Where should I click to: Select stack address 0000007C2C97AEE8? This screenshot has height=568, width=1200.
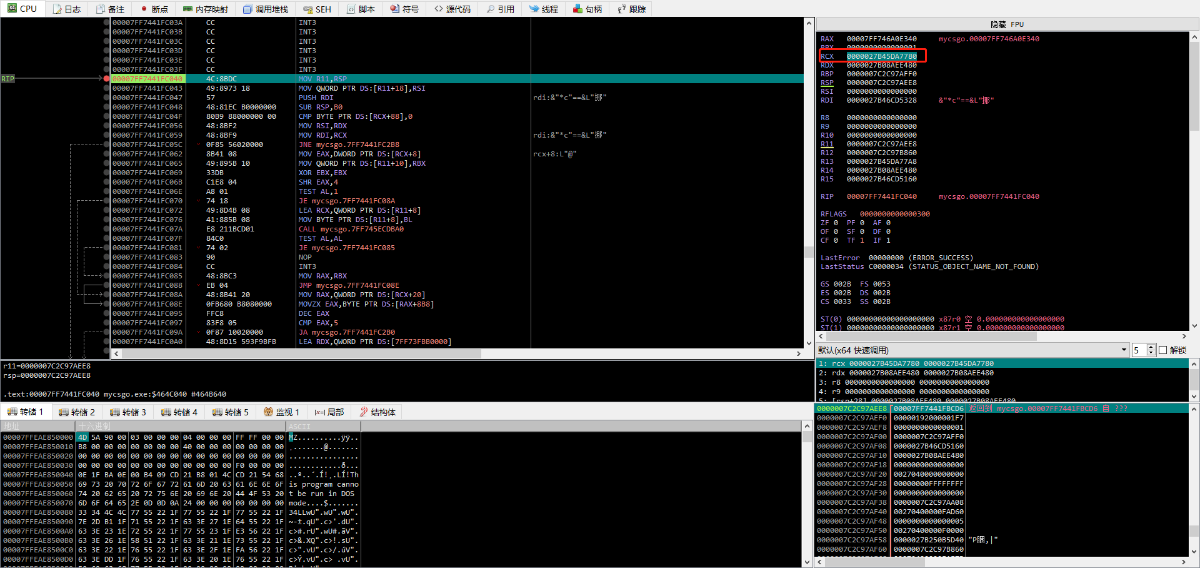point(853,408)
